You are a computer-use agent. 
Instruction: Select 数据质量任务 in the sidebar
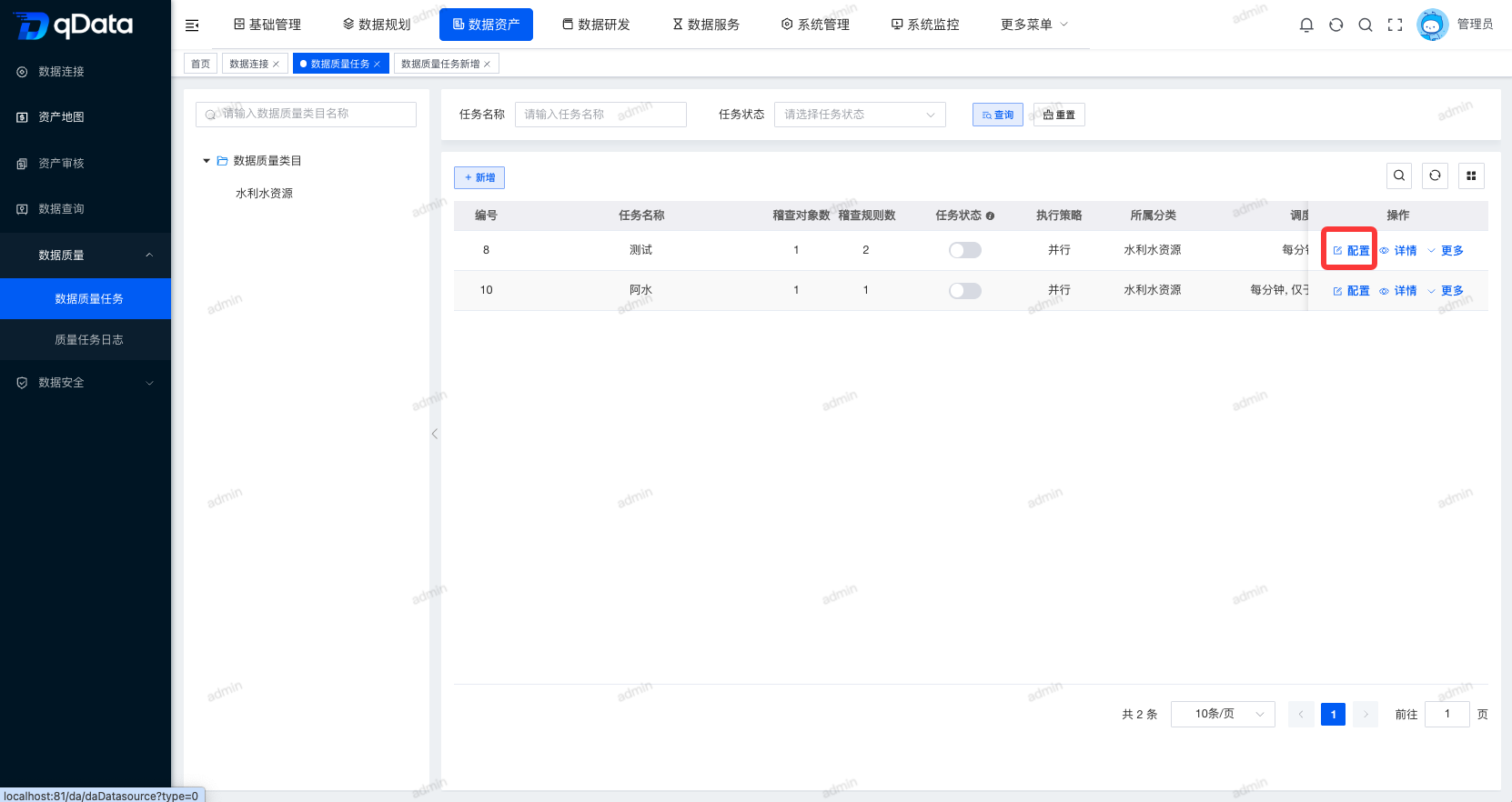click(86, 298)
